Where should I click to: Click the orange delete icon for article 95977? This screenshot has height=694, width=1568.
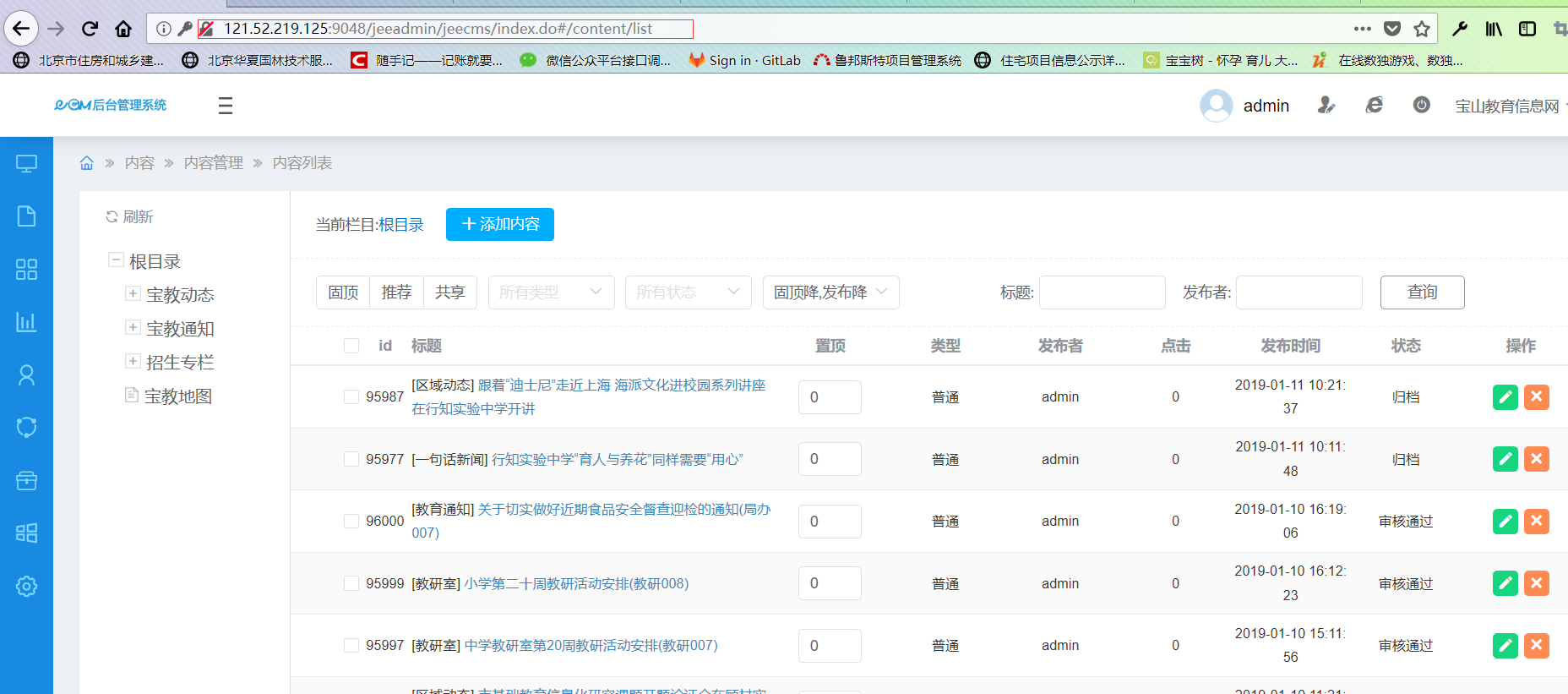point(1536,459)
